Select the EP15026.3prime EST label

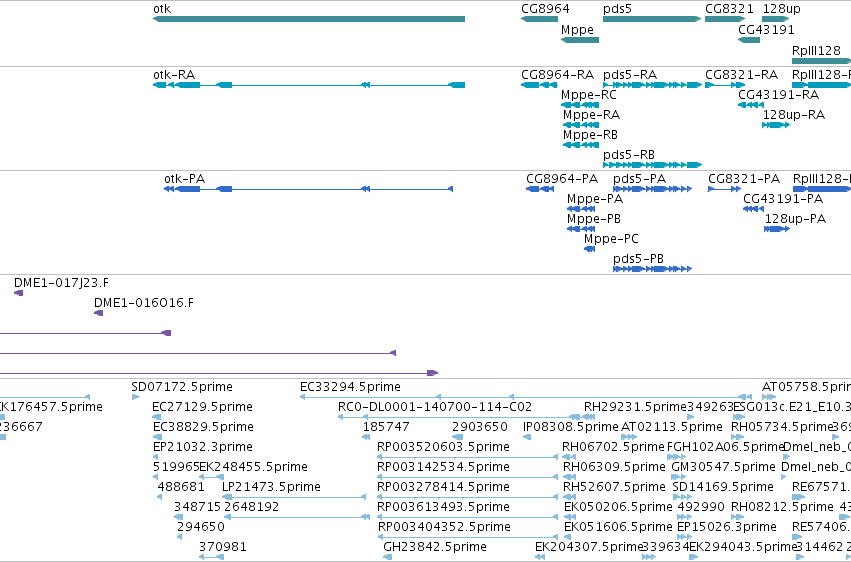pos(727,528)
